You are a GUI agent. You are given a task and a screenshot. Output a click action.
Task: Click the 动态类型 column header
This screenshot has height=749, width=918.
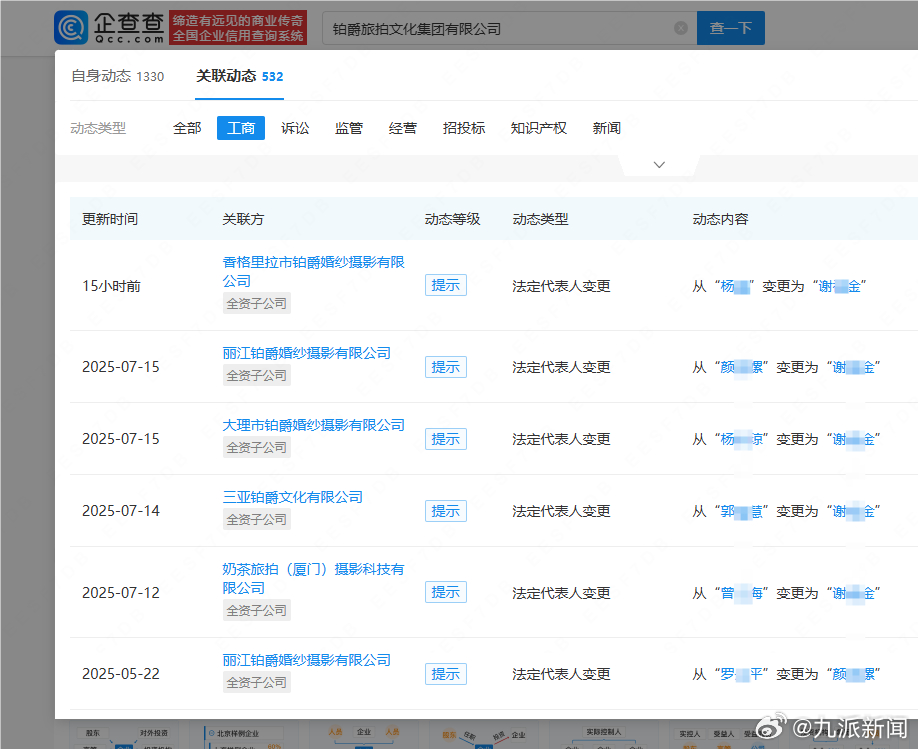point(540,219)
